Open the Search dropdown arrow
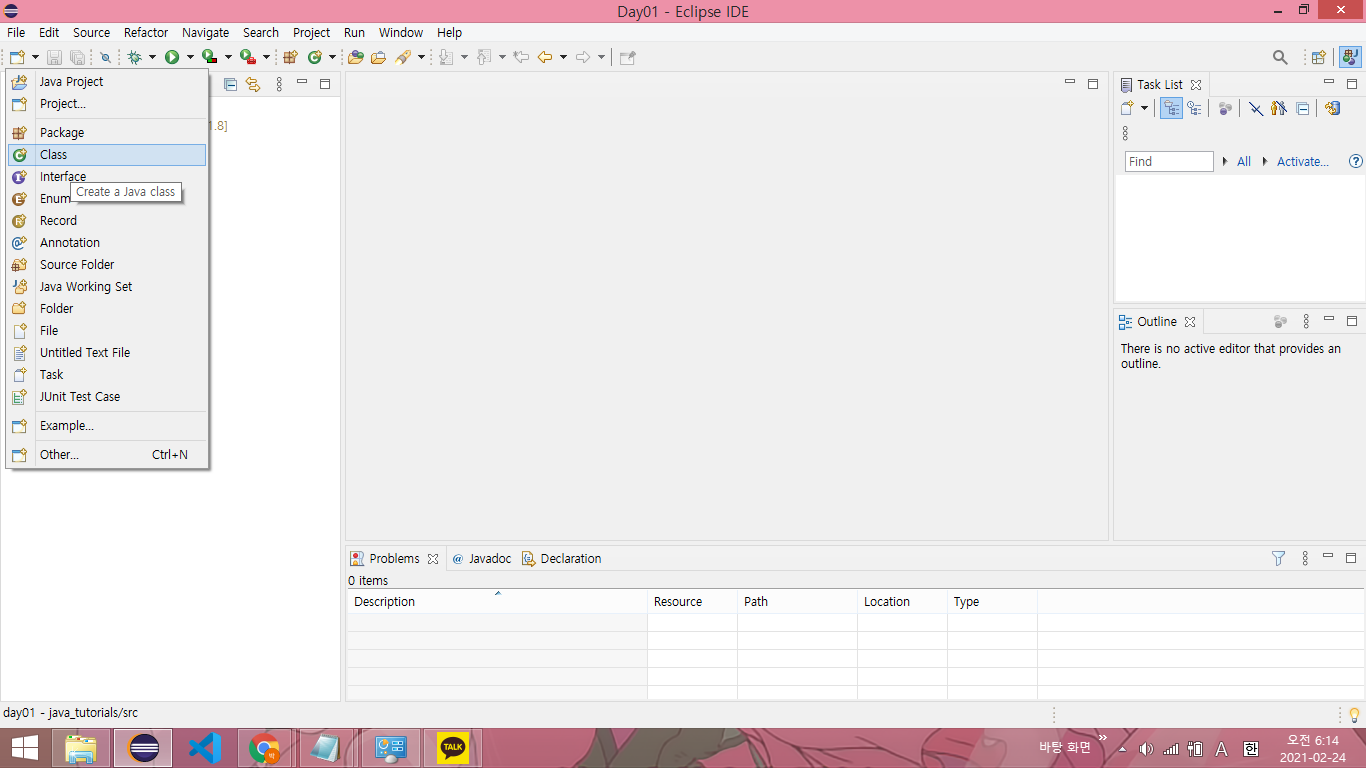The width and height of the screenshot is (1366, 768). click(x=421, y=57)
